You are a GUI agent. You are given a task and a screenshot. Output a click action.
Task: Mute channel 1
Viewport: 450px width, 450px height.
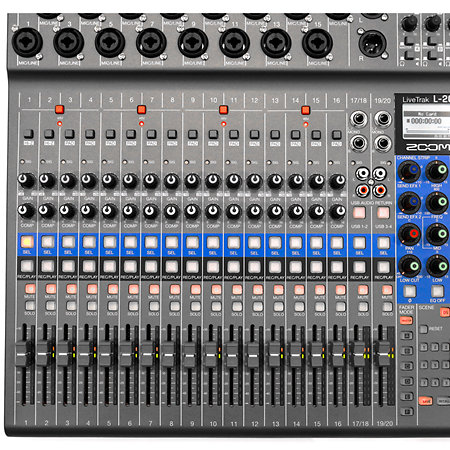[x=30, y=288]
